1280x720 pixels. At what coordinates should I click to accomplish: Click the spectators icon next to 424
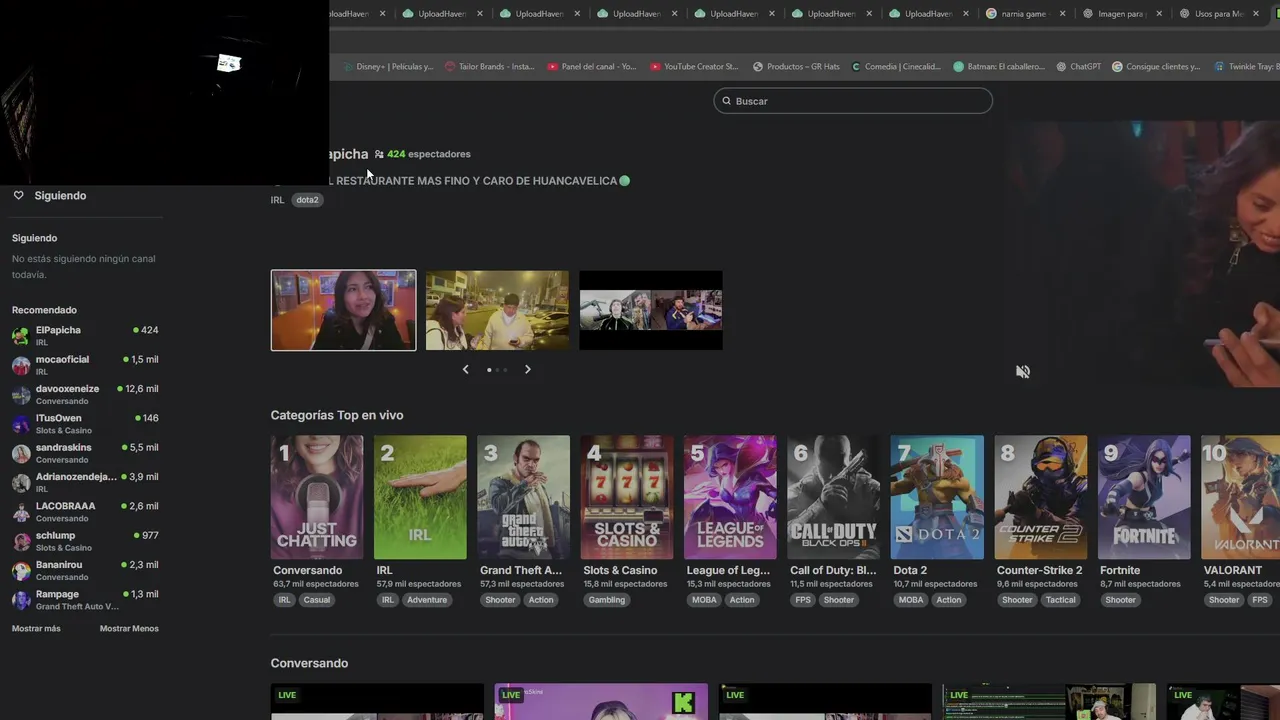click(379, 154)
